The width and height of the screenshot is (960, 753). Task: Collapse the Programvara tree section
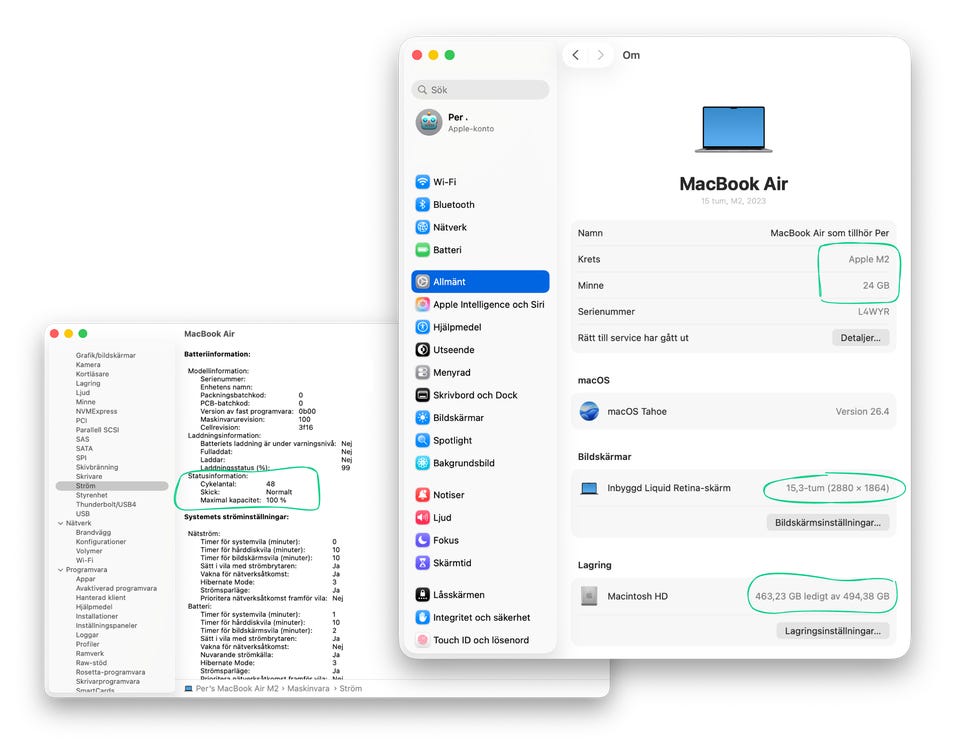[61, 570]
